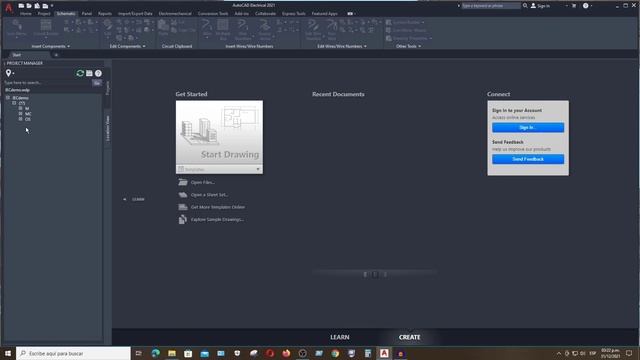Click the Trim Wire tool in ribbon
Viewport: 640px width, 360px height.
click(332, 29)
